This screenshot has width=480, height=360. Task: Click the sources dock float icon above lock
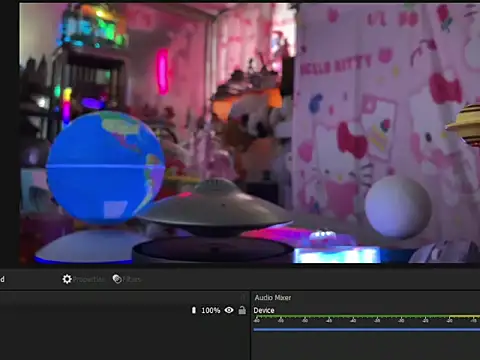pos(243,297)
